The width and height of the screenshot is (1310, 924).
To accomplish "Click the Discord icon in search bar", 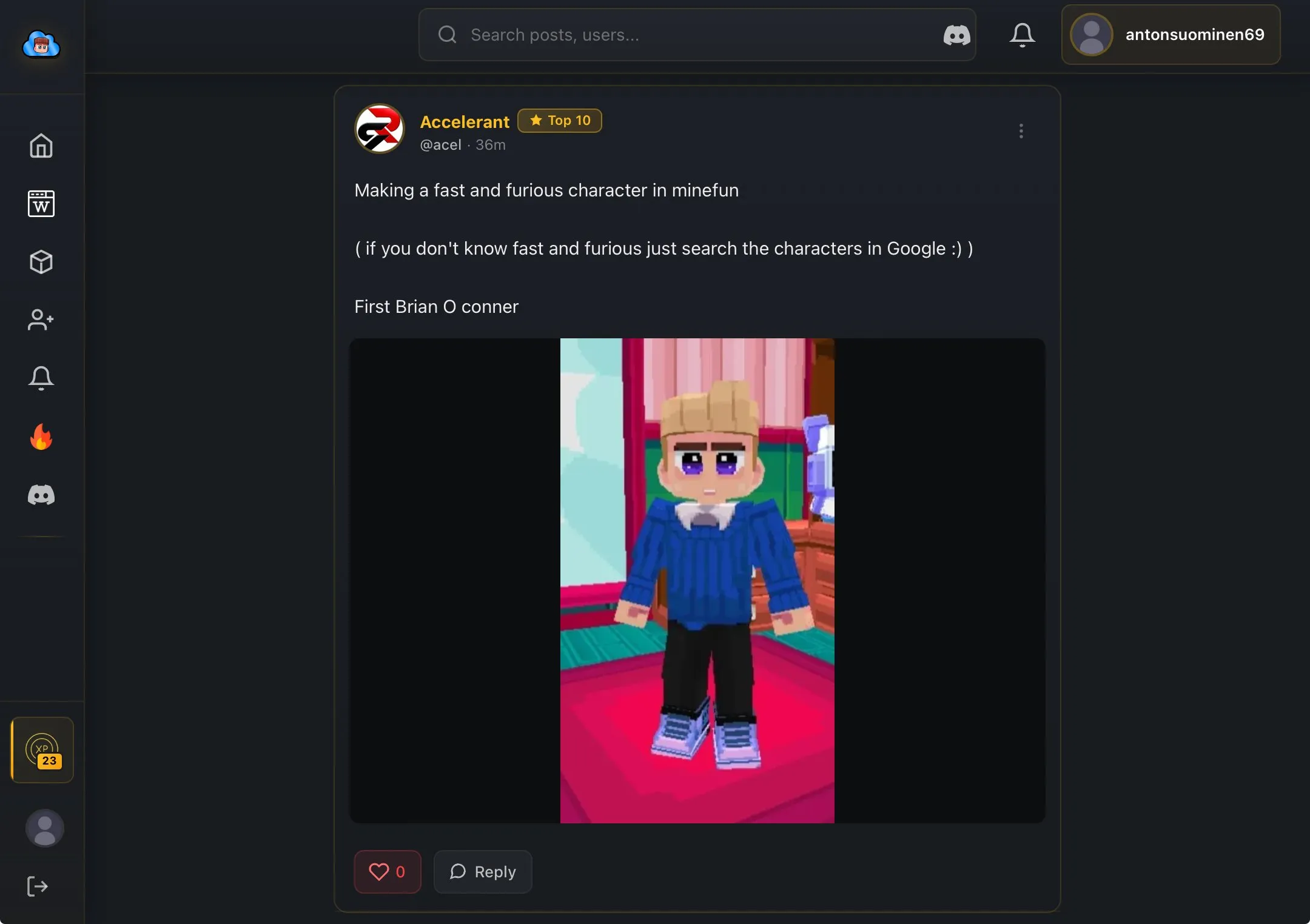I will pos(957,35).
